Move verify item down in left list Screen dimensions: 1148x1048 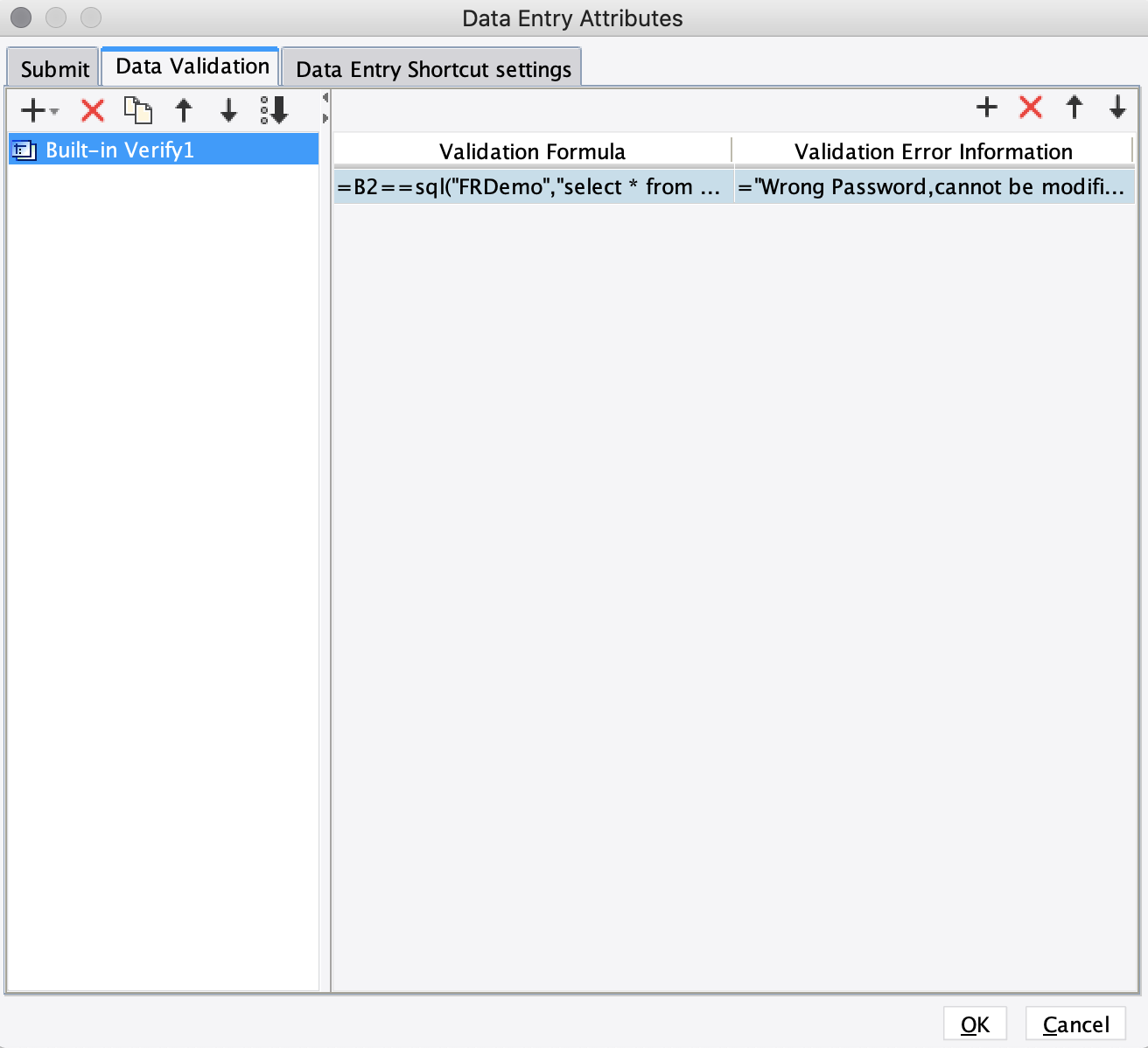pyautogui.click(x=229, y=110)
